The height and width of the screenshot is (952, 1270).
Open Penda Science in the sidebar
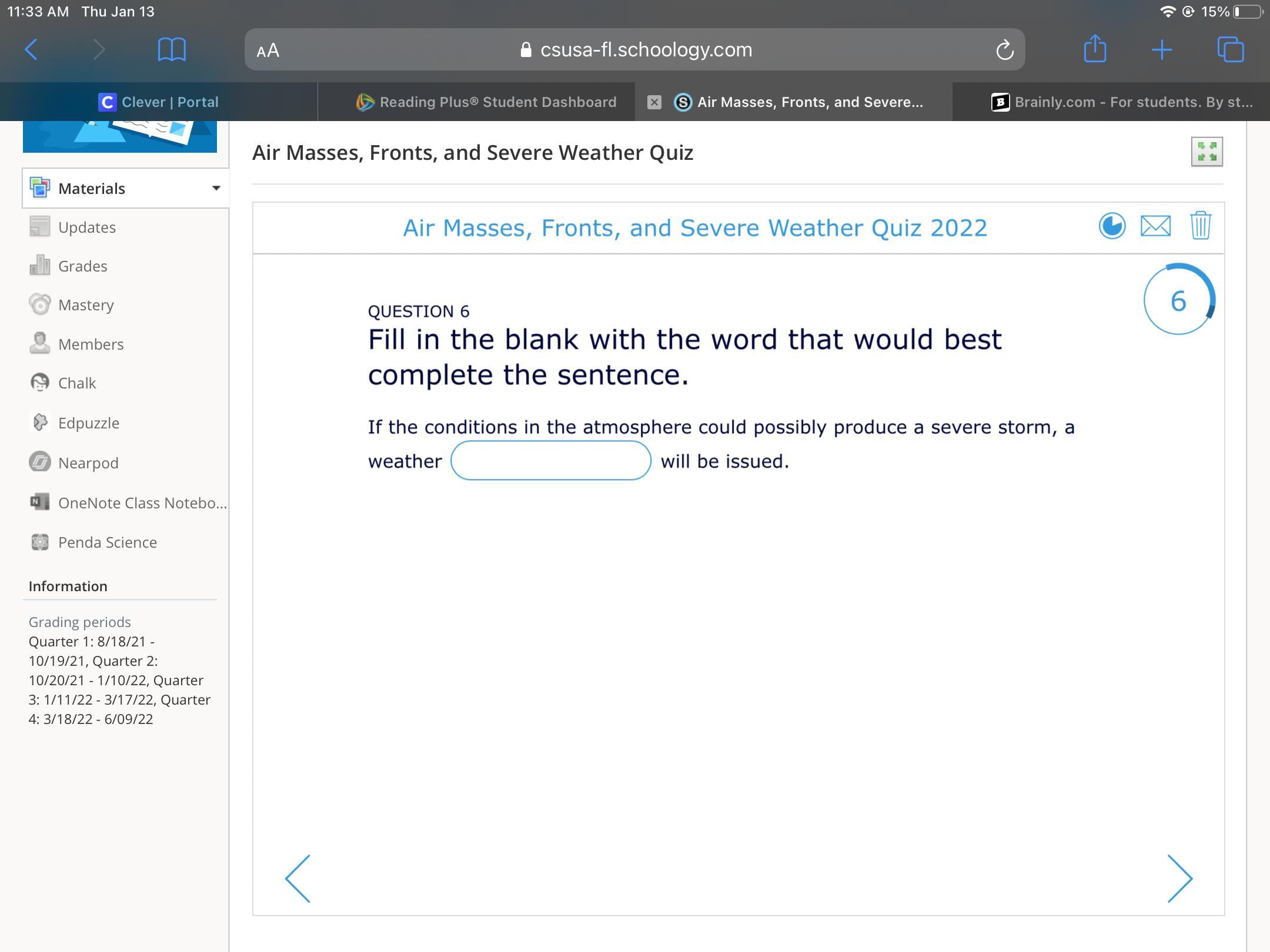pos(107,542)
